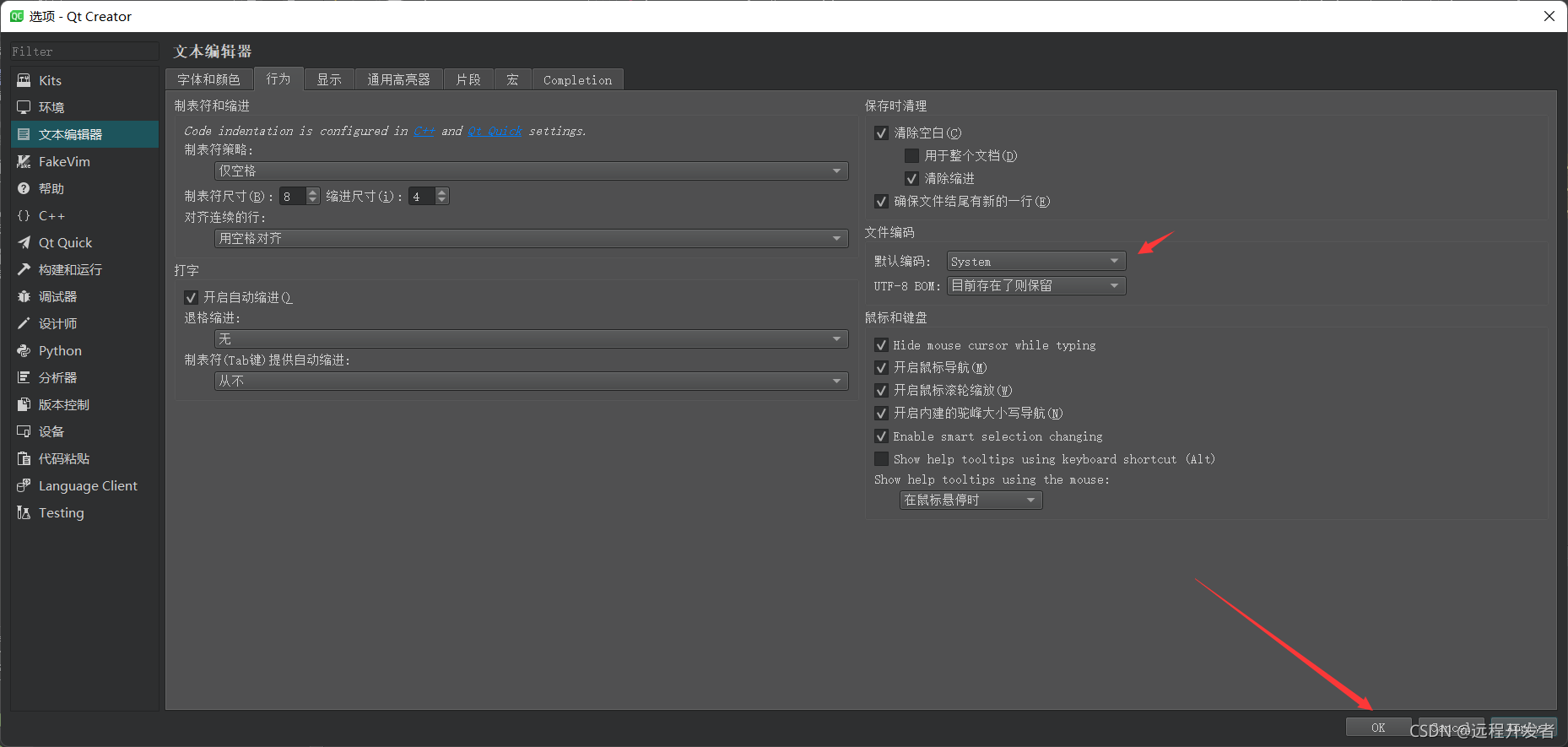Switch to the 宏 tab
Screen dimensions: 1568x747
tap(512, 79)
